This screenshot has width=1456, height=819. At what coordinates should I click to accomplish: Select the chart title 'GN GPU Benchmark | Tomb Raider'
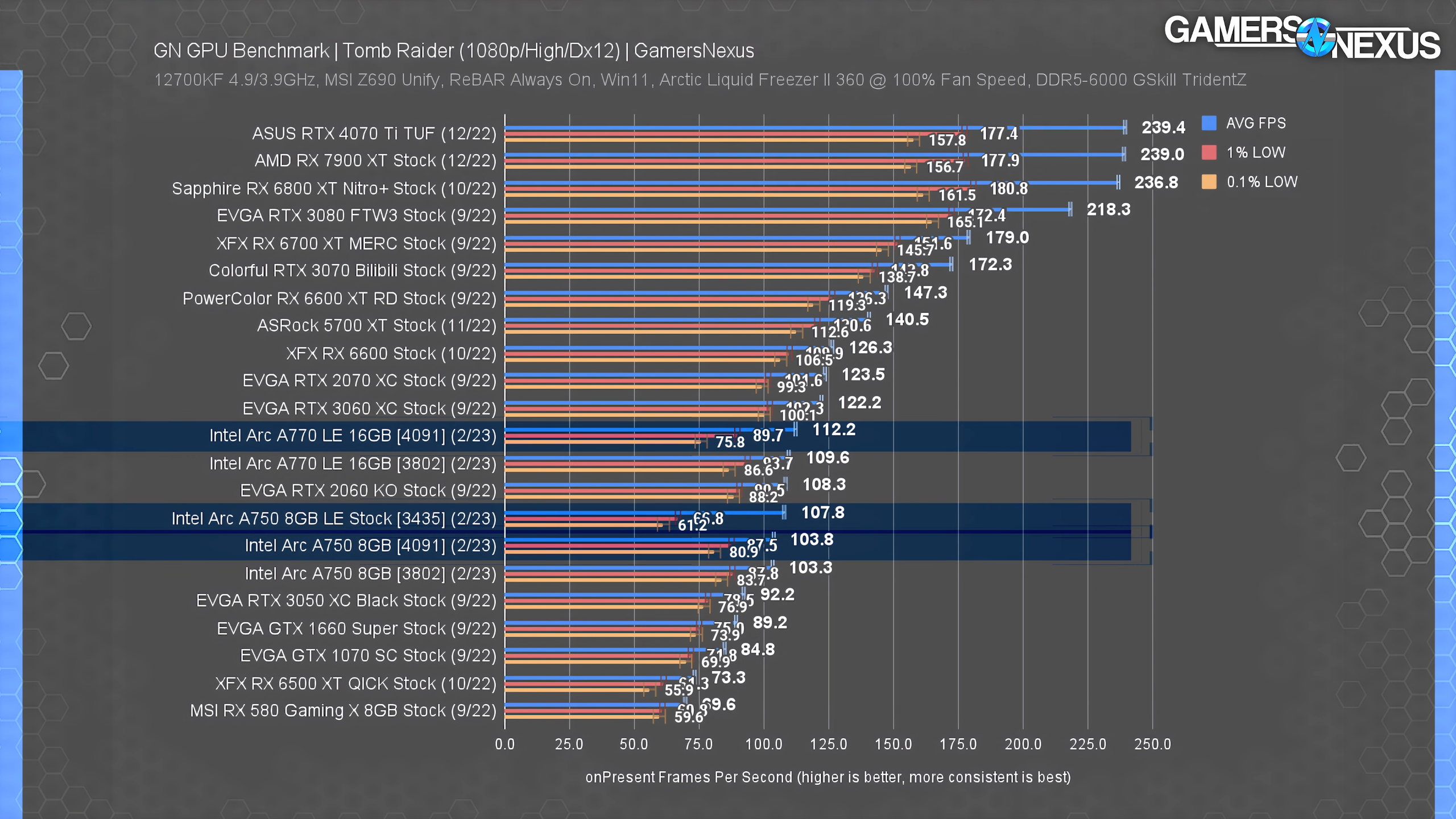tap(454, 51)
